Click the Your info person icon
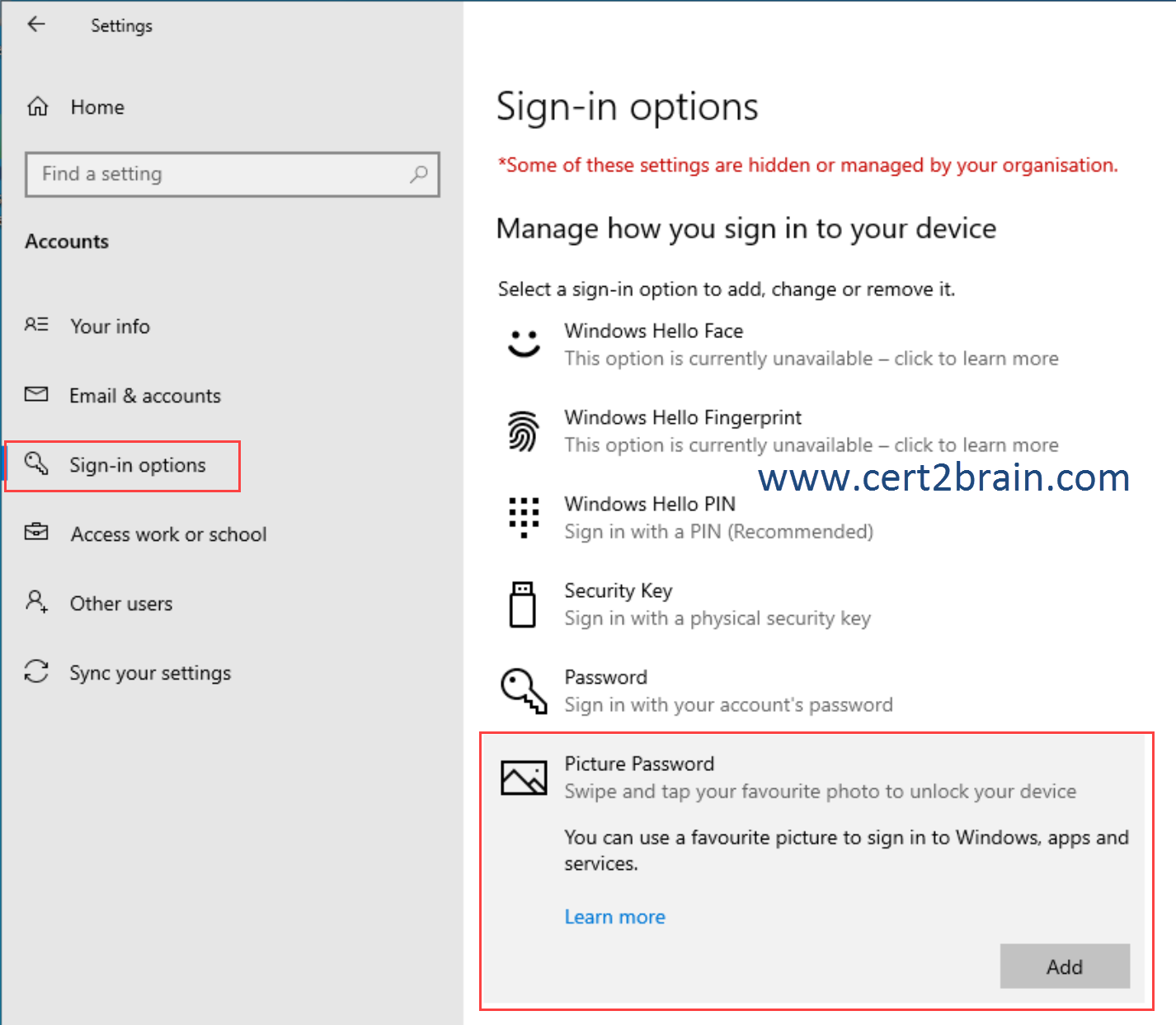 (36, 325)
